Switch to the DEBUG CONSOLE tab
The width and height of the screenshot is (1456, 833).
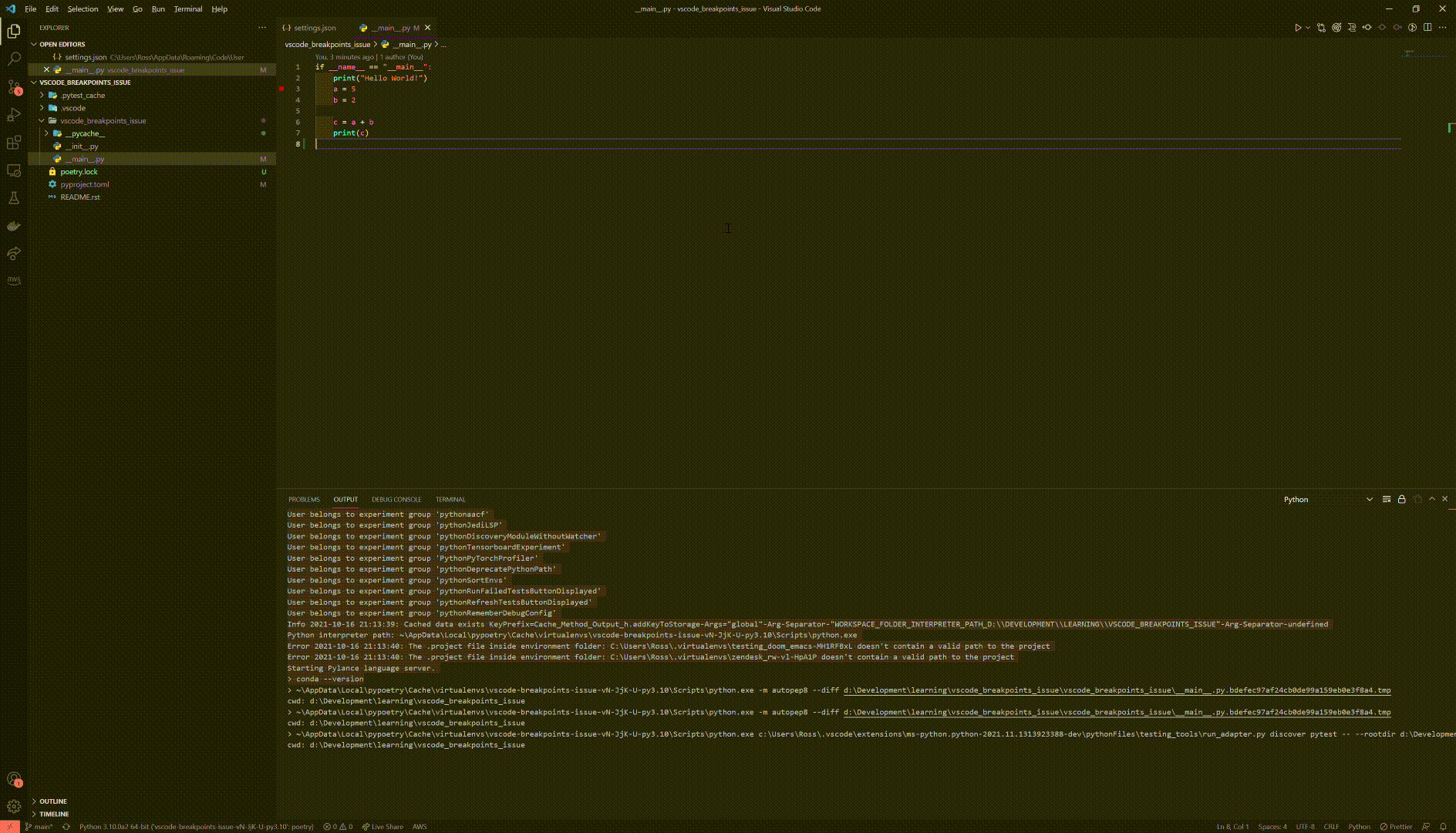pos(396,499)
